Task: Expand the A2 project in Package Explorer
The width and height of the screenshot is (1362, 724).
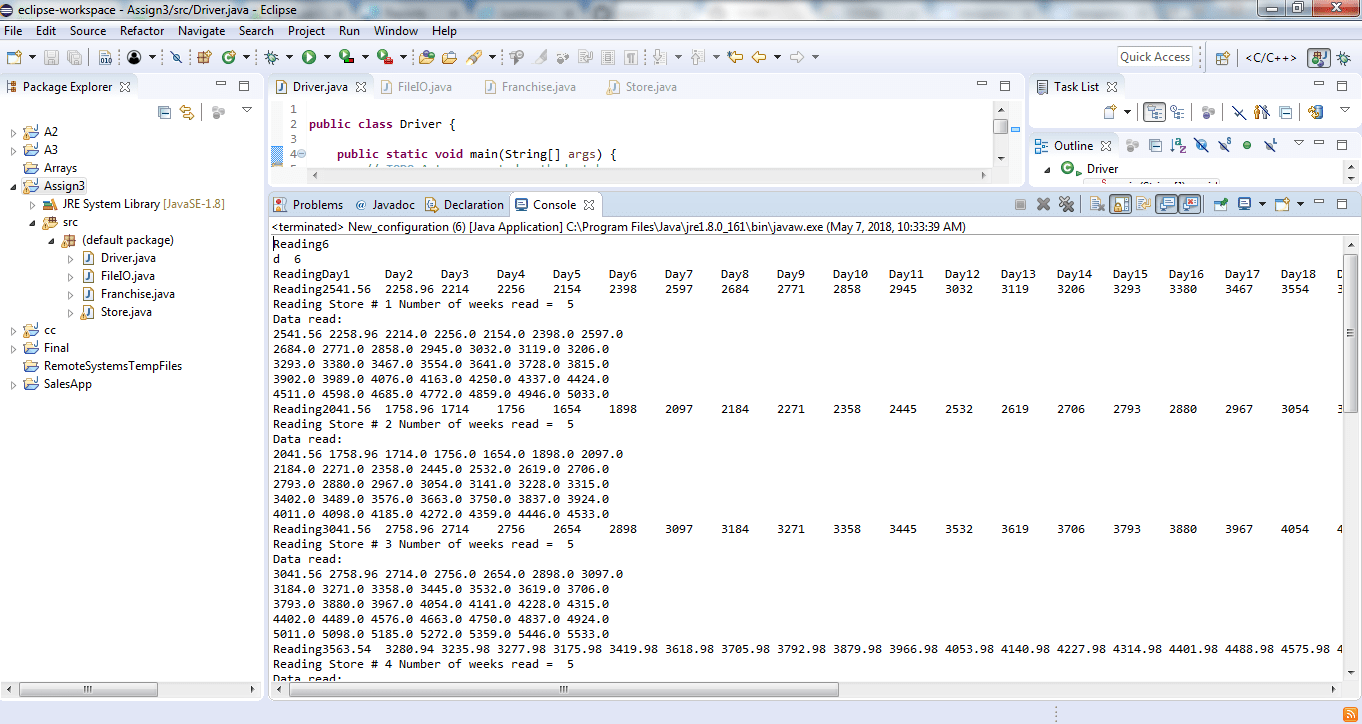Action: [x=13, y=132]
